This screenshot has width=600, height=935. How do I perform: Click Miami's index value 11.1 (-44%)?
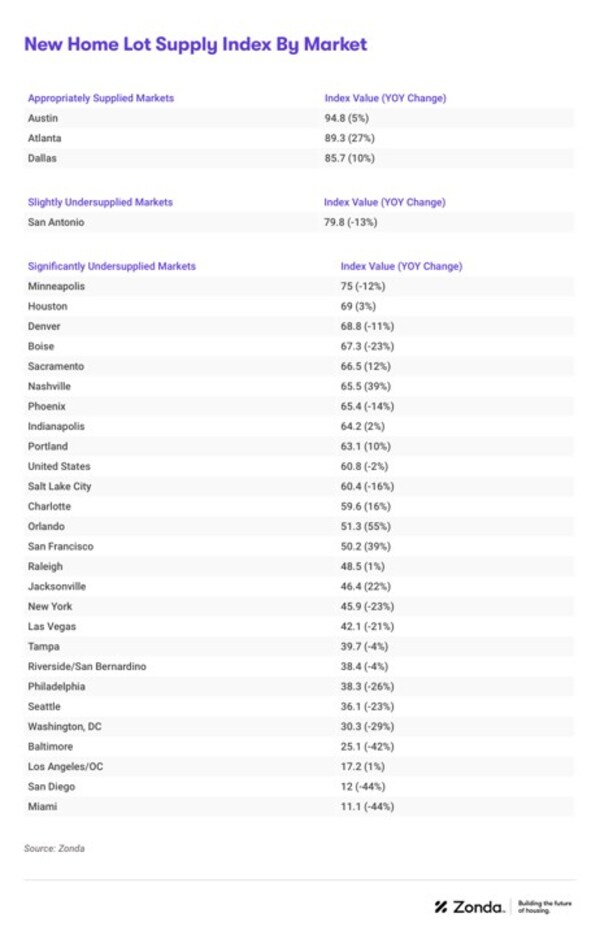pos(367,806)
